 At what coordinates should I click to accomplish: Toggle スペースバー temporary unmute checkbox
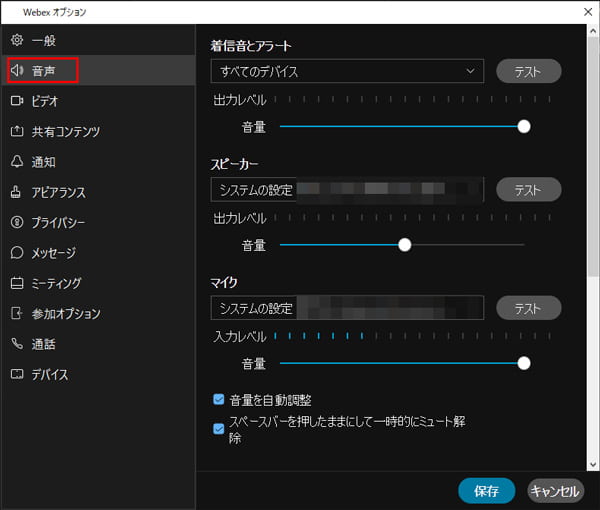[218, 429]
